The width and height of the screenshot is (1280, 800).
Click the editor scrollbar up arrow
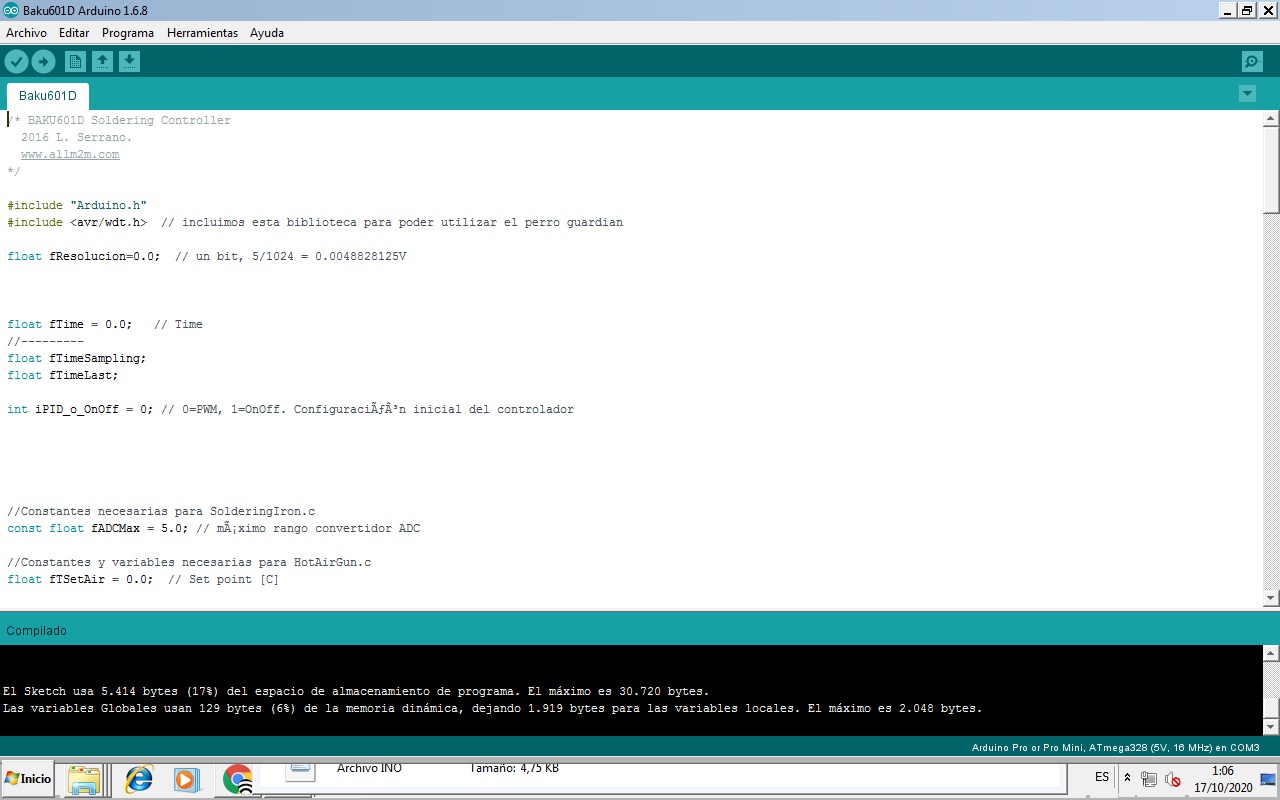coord(1271,119)
